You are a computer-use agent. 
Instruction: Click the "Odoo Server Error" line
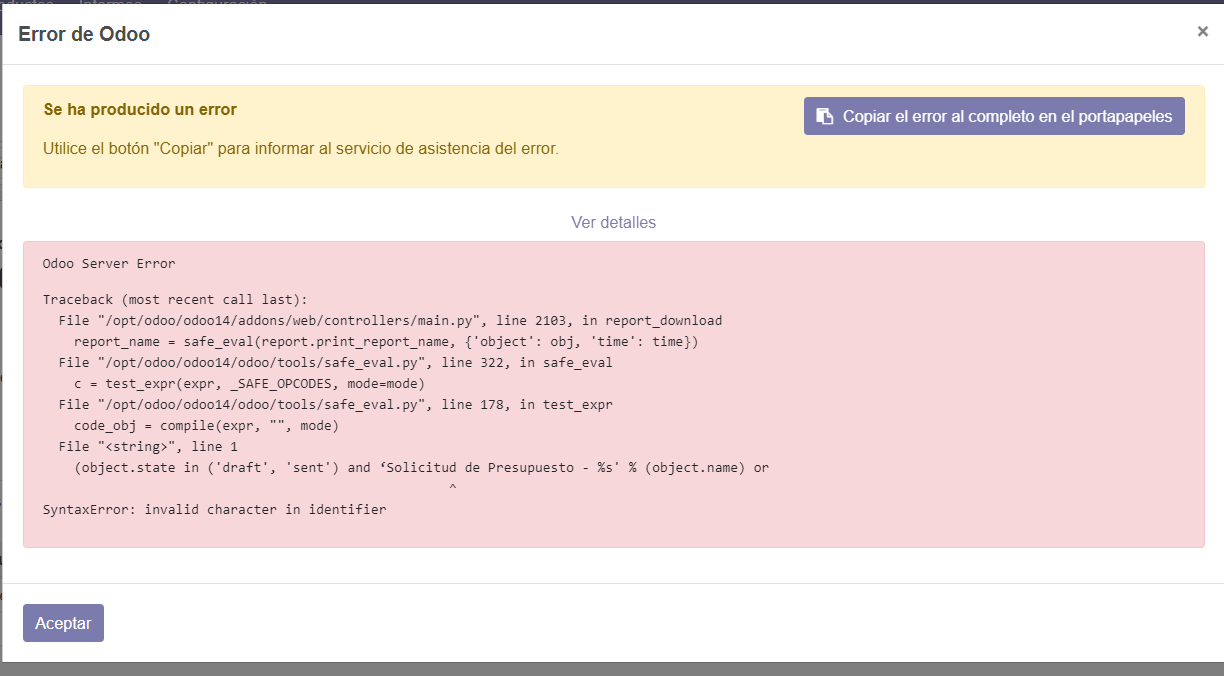pyautogui.click(x=109, y=264)
